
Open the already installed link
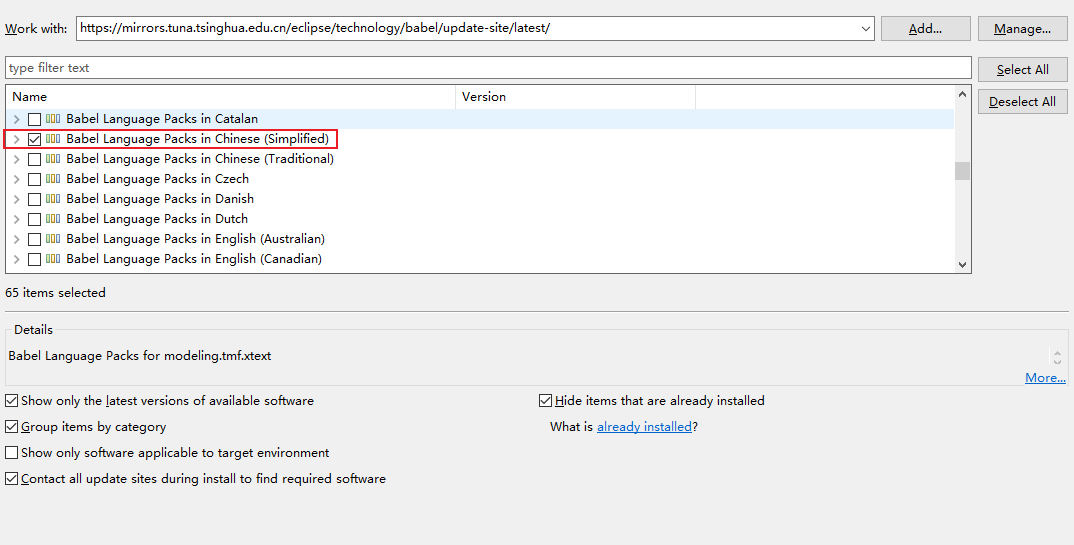tap(645, 427)
